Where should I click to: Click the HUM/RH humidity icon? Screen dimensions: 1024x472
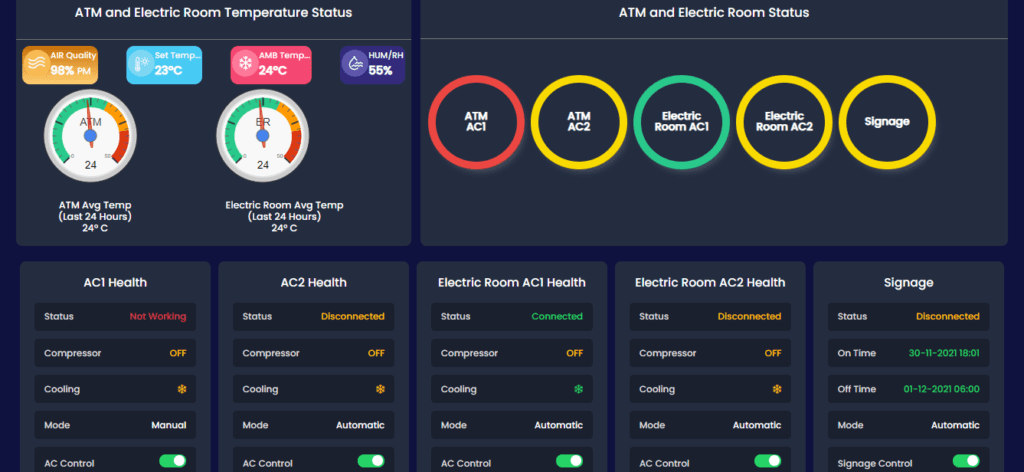[354, 65]
